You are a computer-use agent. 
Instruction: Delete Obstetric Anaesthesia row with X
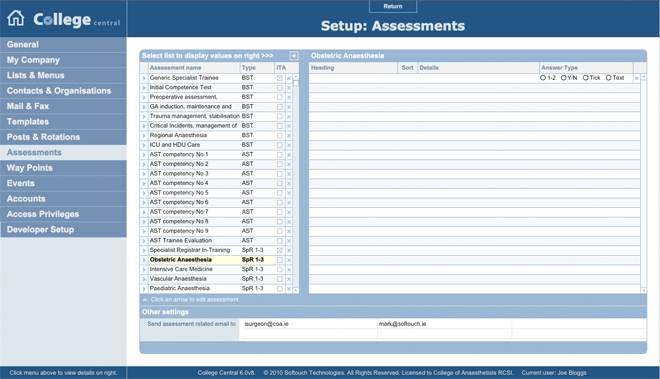point(289,260)
